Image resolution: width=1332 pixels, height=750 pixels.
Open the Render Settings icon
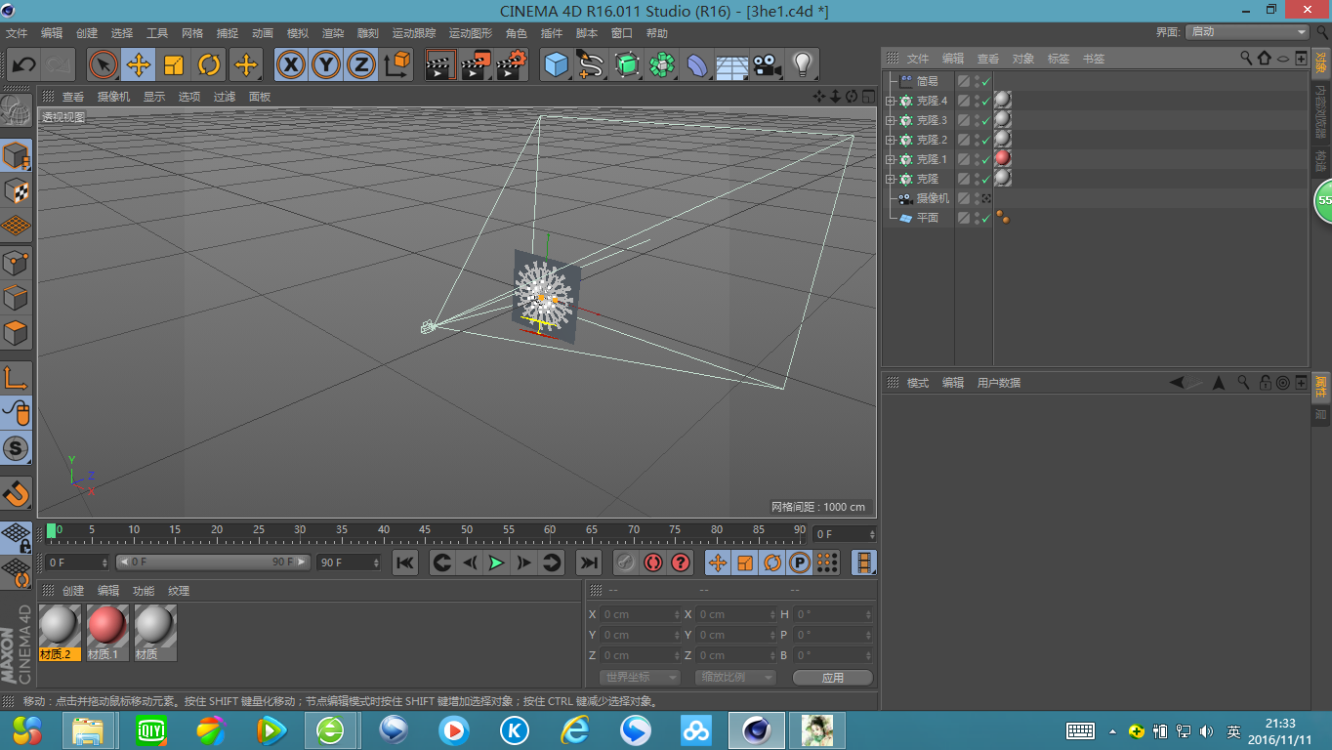[x=511, y=66]
